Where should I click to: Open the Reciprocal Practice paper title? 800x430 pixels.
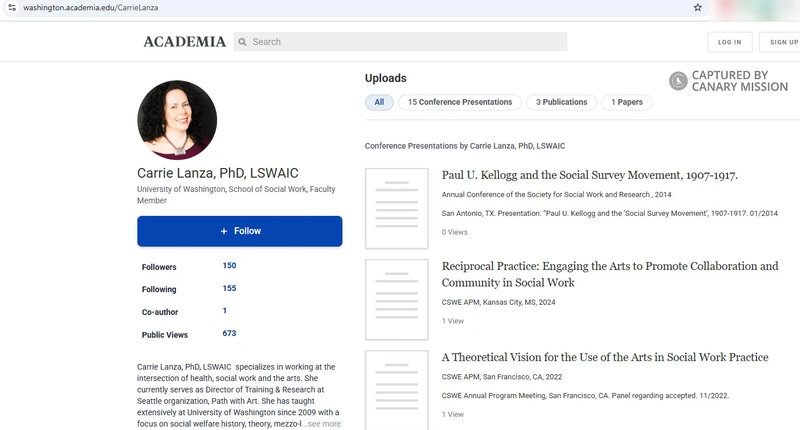tap(610, 274)
